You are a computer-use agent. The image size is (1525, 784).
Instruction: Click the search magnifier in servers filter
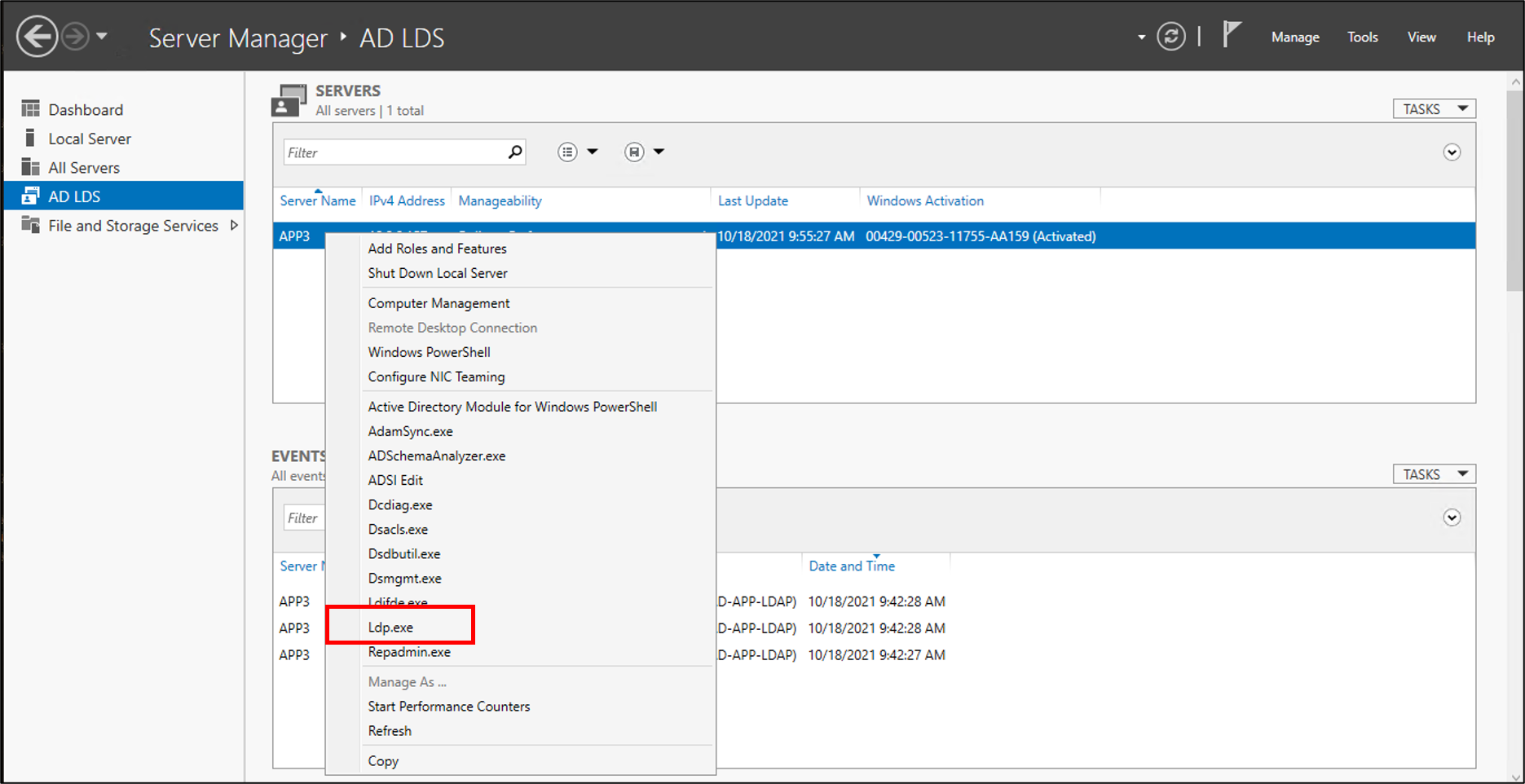coord(514,152)
